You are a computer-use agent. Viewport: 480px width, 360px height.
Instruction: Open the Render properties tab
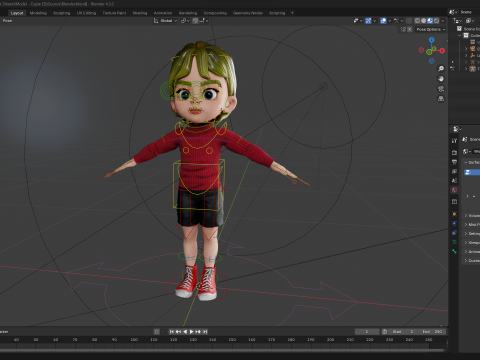(454, 152)
